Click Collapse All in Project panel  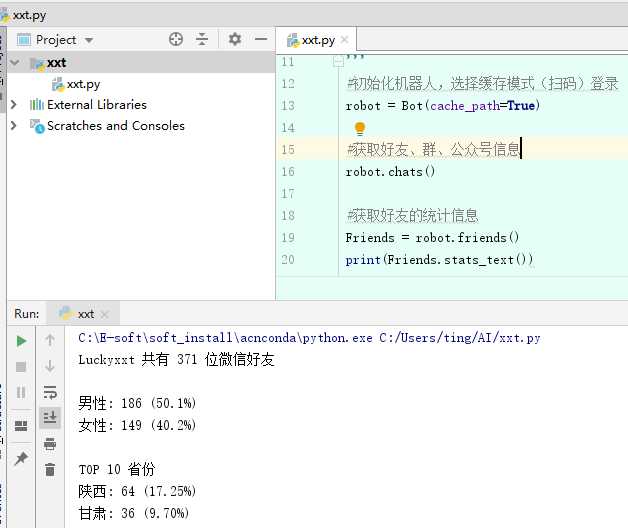tap(202, 39)
